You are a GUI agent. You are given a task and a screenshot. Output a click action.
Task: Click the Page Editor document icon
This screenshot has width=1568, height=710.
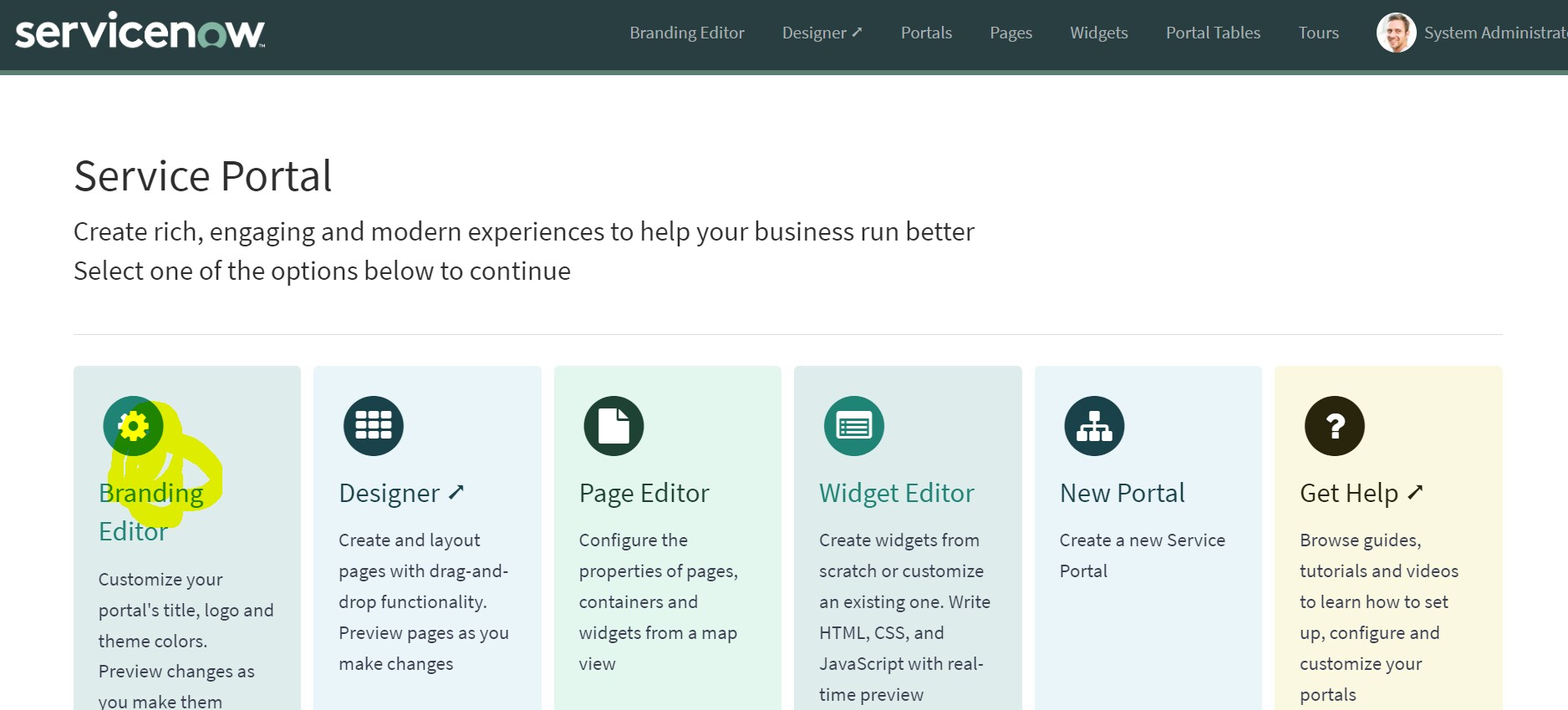(x=613, y=426)
